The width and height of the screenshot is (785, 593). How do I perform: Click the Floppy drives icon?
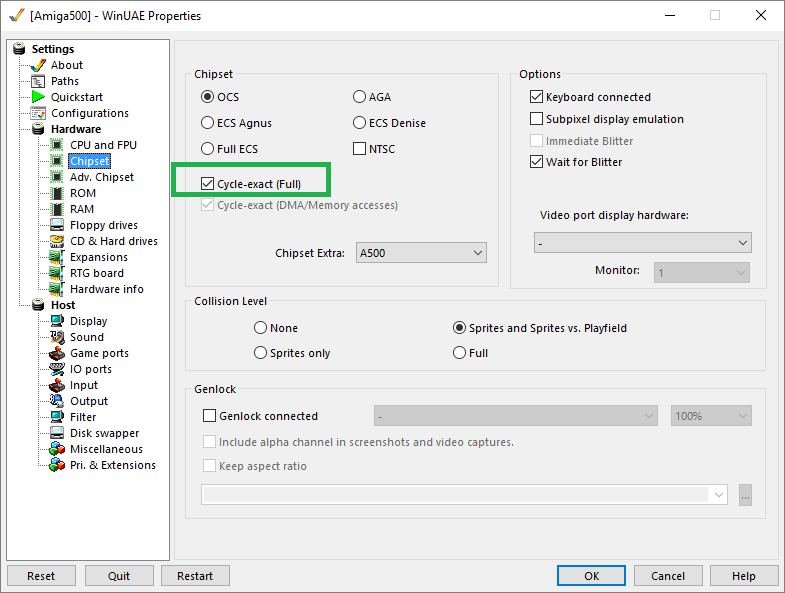[57, 225]
